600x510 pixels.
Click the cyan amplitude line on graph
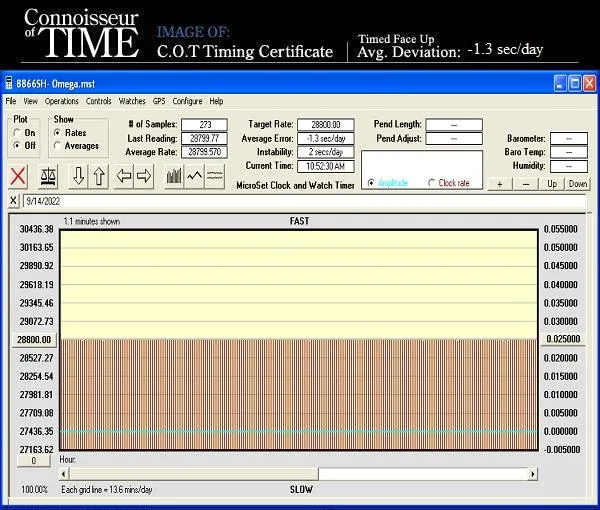[x=299, y=431]
